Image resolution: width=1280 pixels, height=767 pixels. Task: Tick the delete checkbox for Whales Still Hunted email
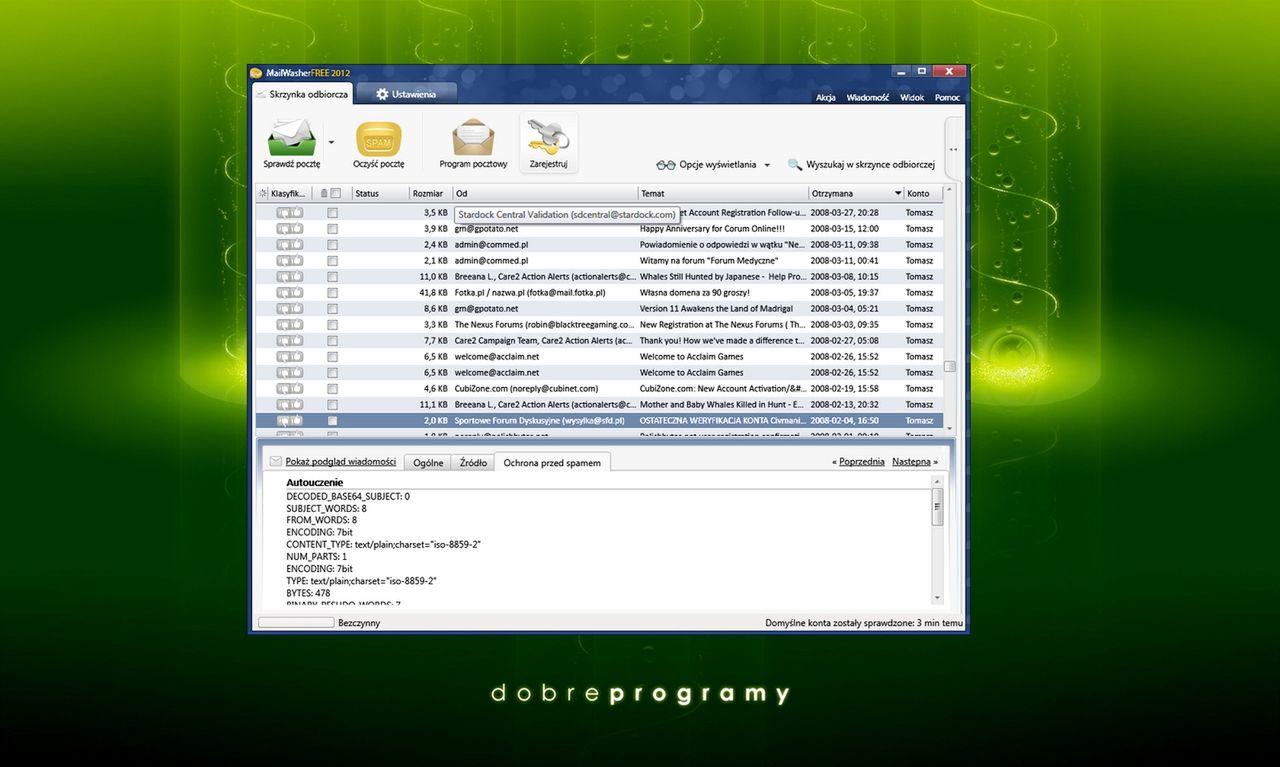coord(332,277)
